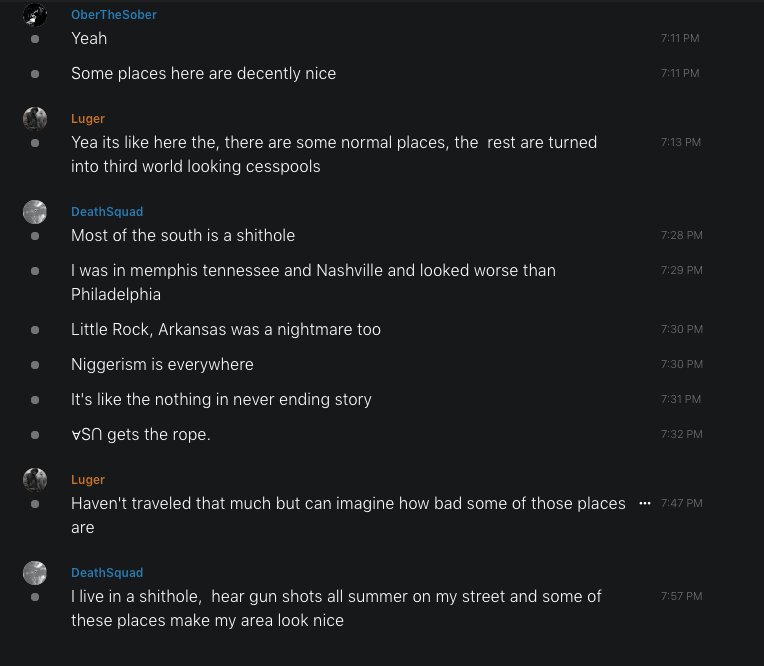Click the 7:47 PM timestamp
This screenshot has height=666, width=764.
coord(681,504)
